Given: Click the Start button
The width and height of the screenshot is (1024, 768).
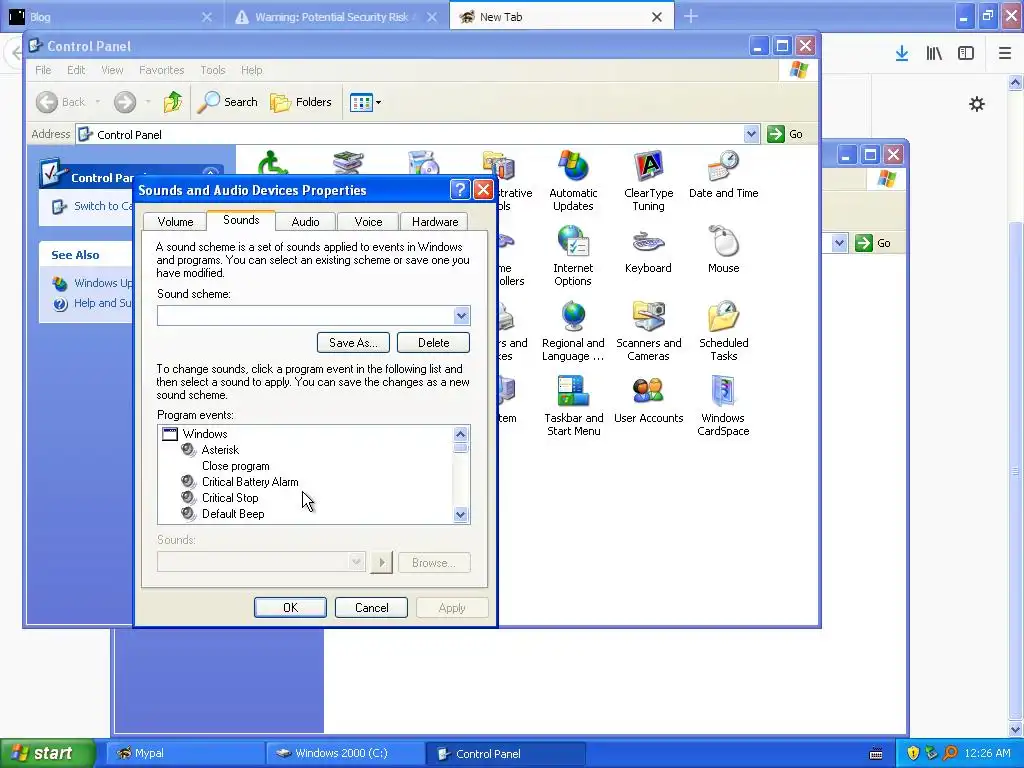Looking at the screenshot, I should (48, 753).
